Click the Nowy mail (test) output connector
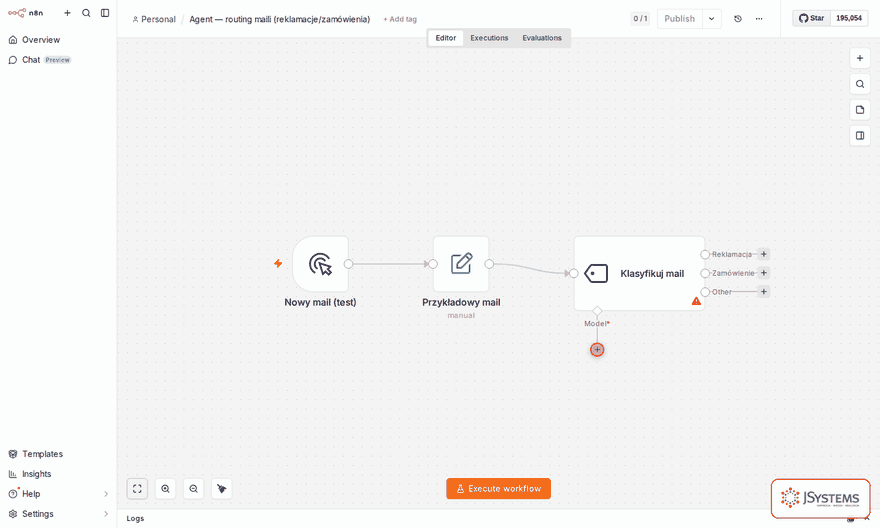Screen dimensions: 880x528 pyautogui.click(x=349, y=264)
